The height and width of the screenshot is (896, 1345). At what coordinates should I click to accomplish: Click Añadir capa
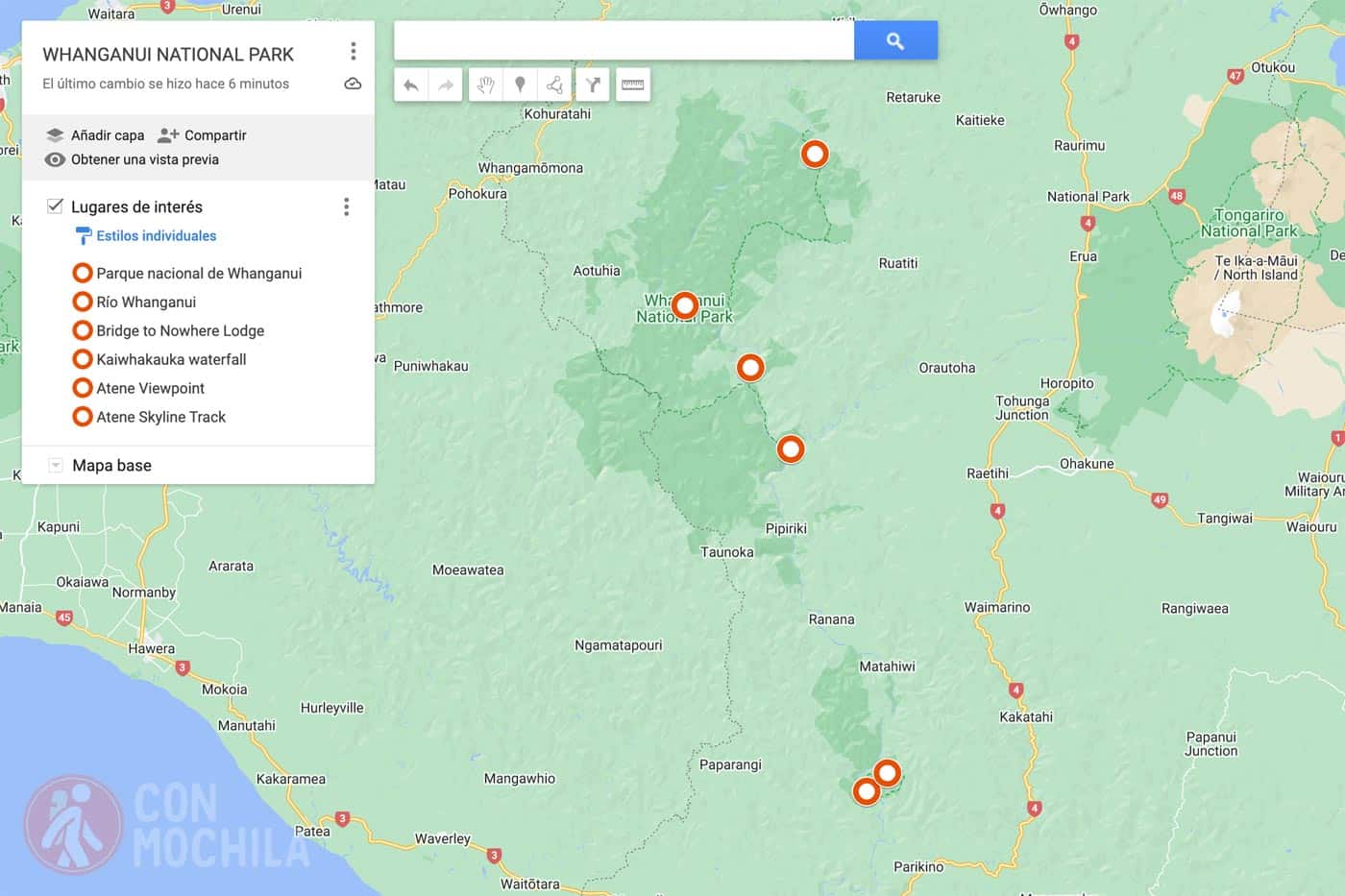coord(108,135)
